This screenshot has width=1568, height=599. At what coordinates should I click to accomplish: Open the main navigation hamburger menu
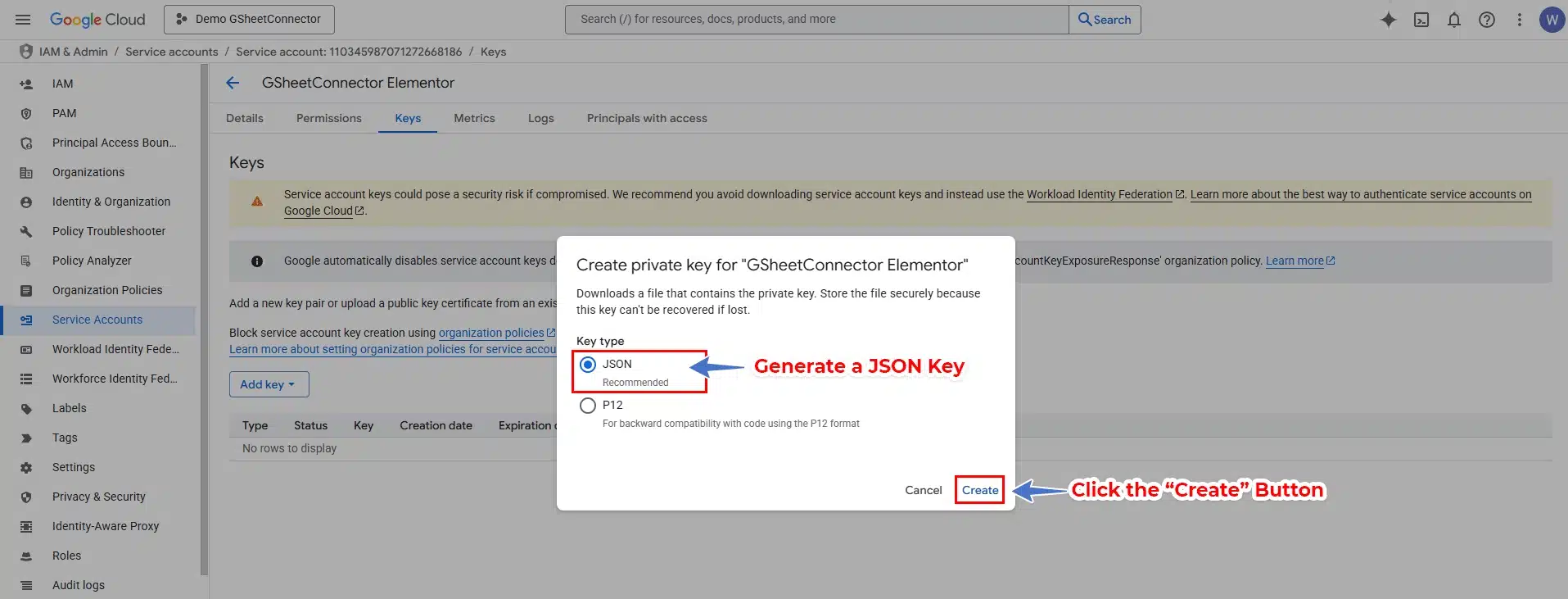[23, 20]
